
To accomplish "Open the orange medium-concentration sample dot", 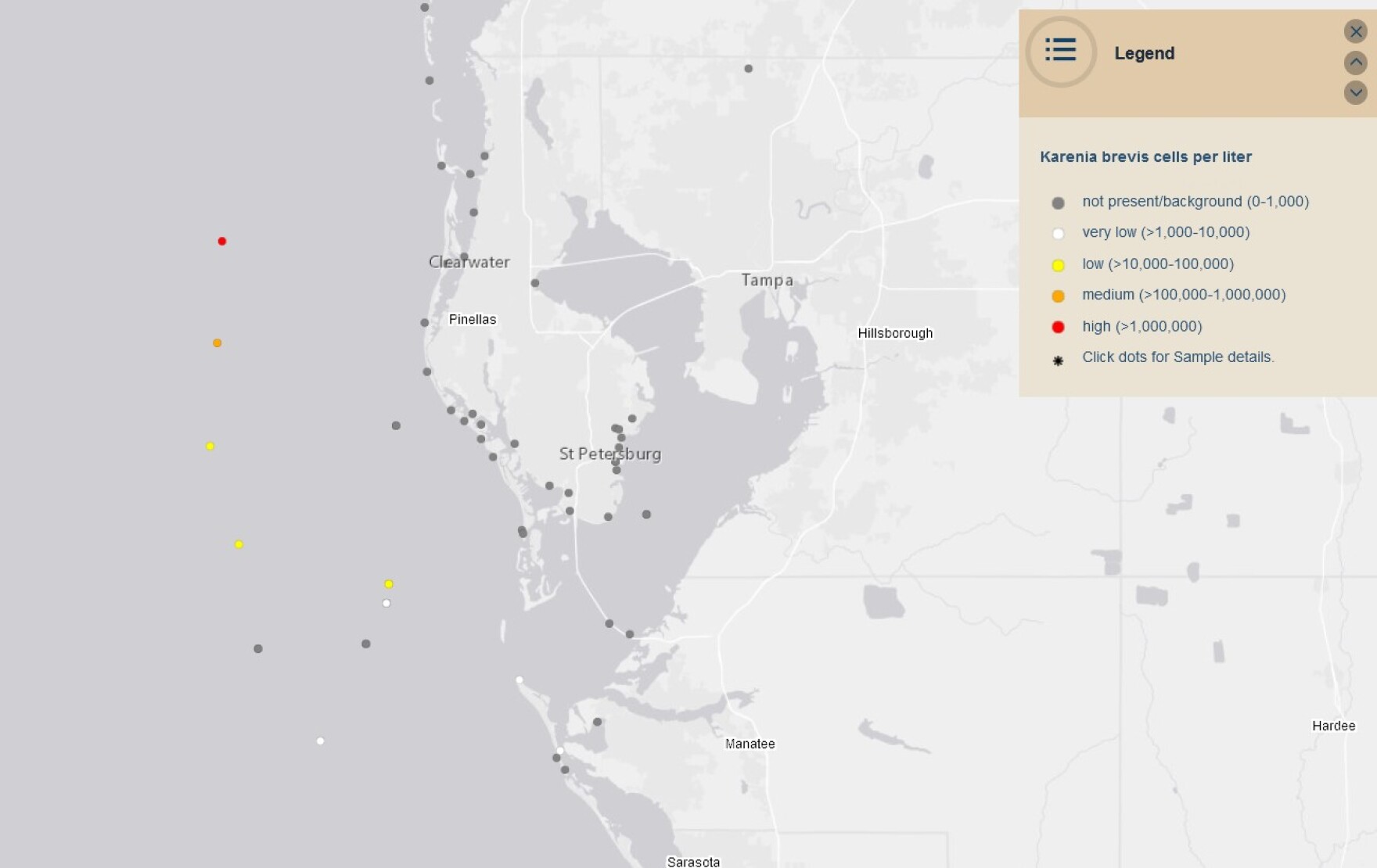I will click(x=217, y=343).
